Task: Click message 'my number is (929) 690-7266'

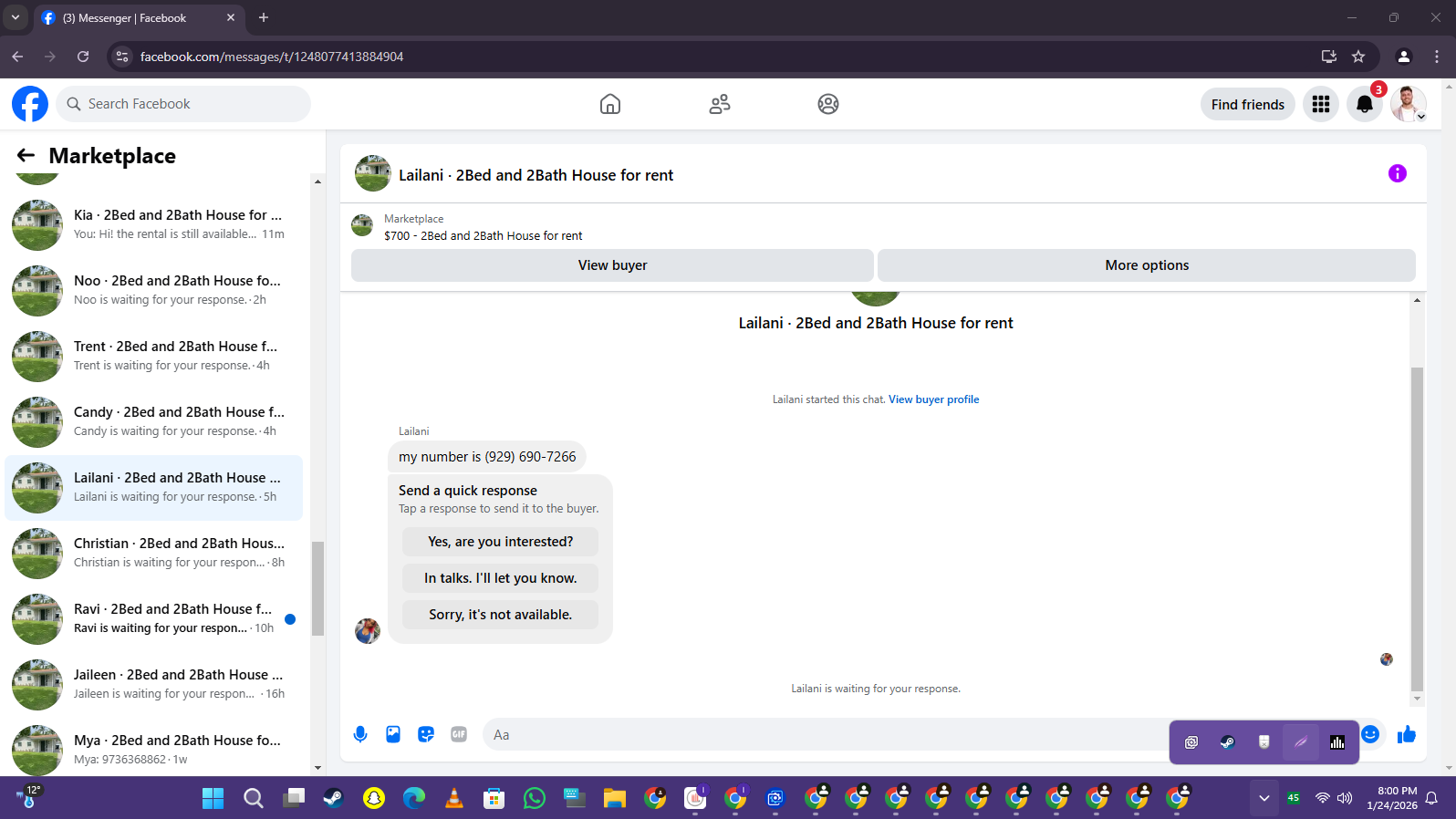Action: 487,457
